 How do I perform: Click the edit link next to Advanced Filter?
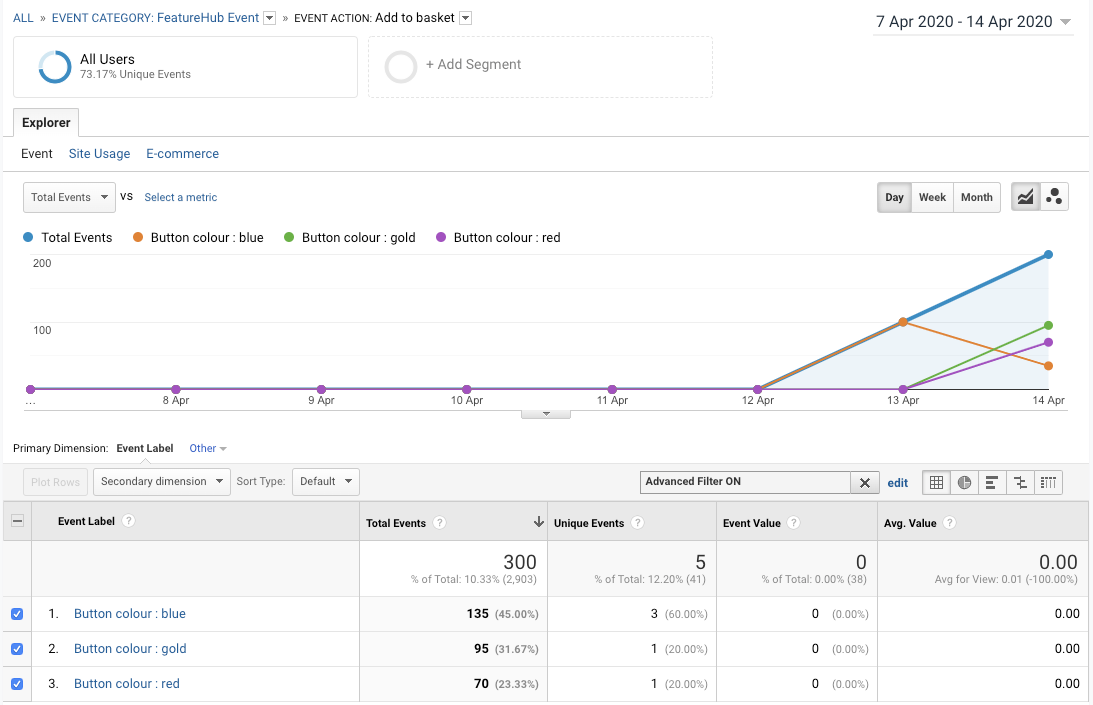point(897,482)
